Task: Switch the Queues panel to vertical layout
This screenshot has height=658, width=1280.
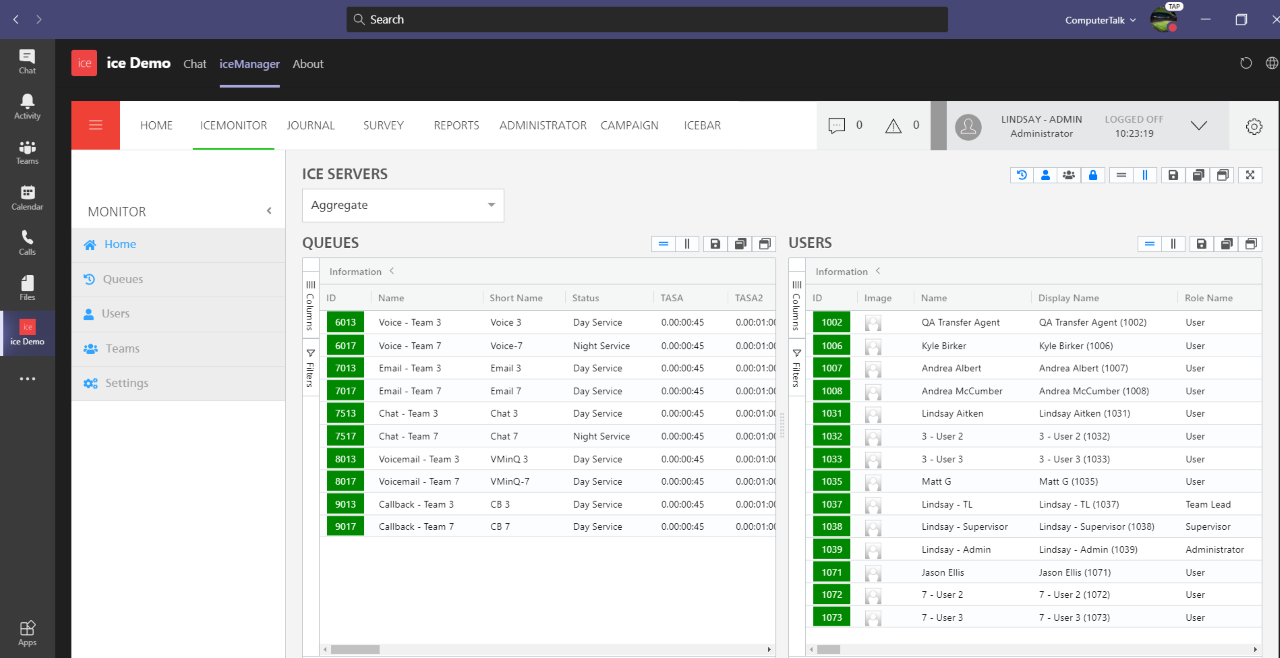Action: pos(687,243)
